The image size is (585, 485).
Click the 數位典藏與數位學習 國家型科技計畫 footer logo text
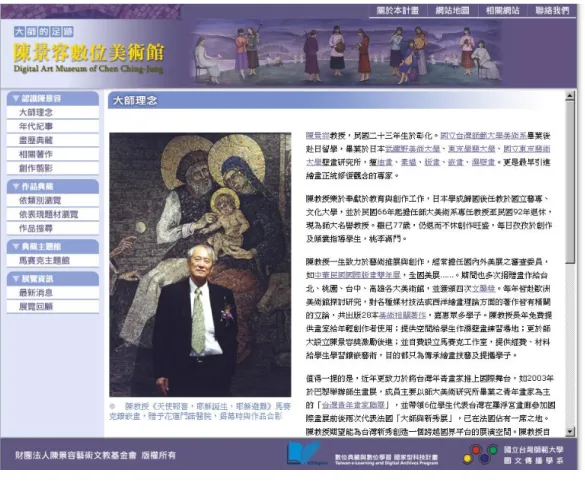386,459
